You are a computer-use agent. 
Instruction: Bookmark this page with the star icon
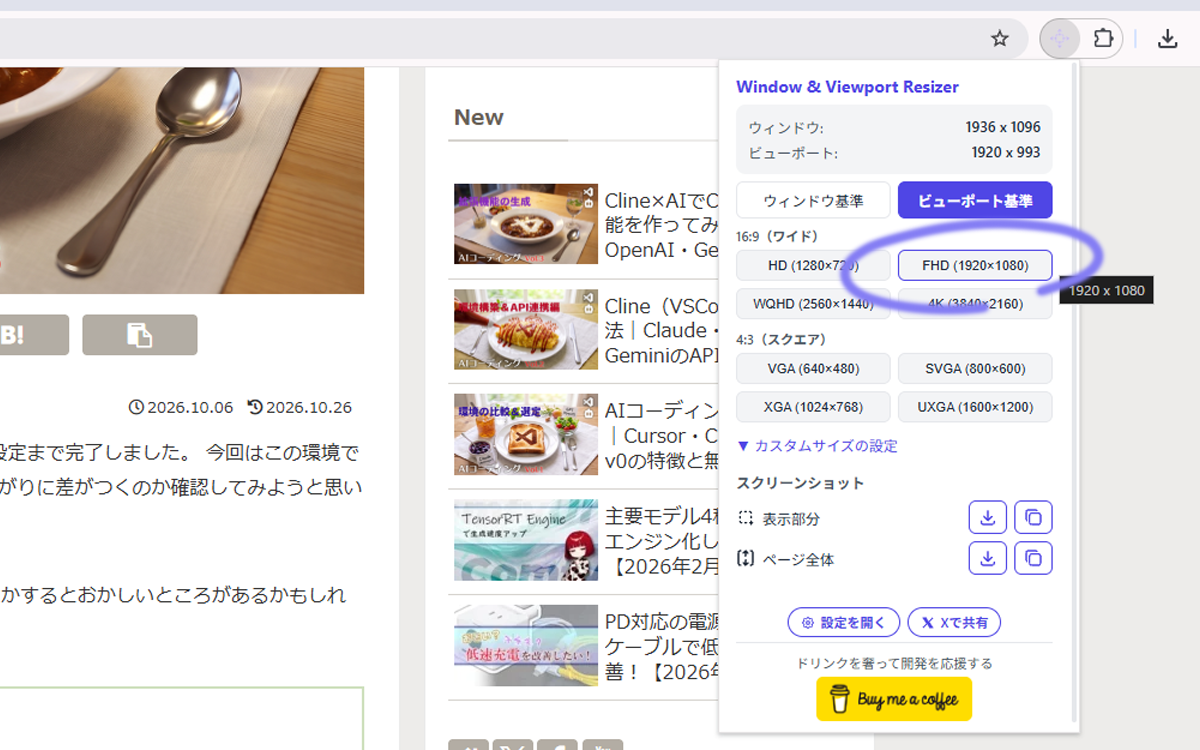[999, 39]
